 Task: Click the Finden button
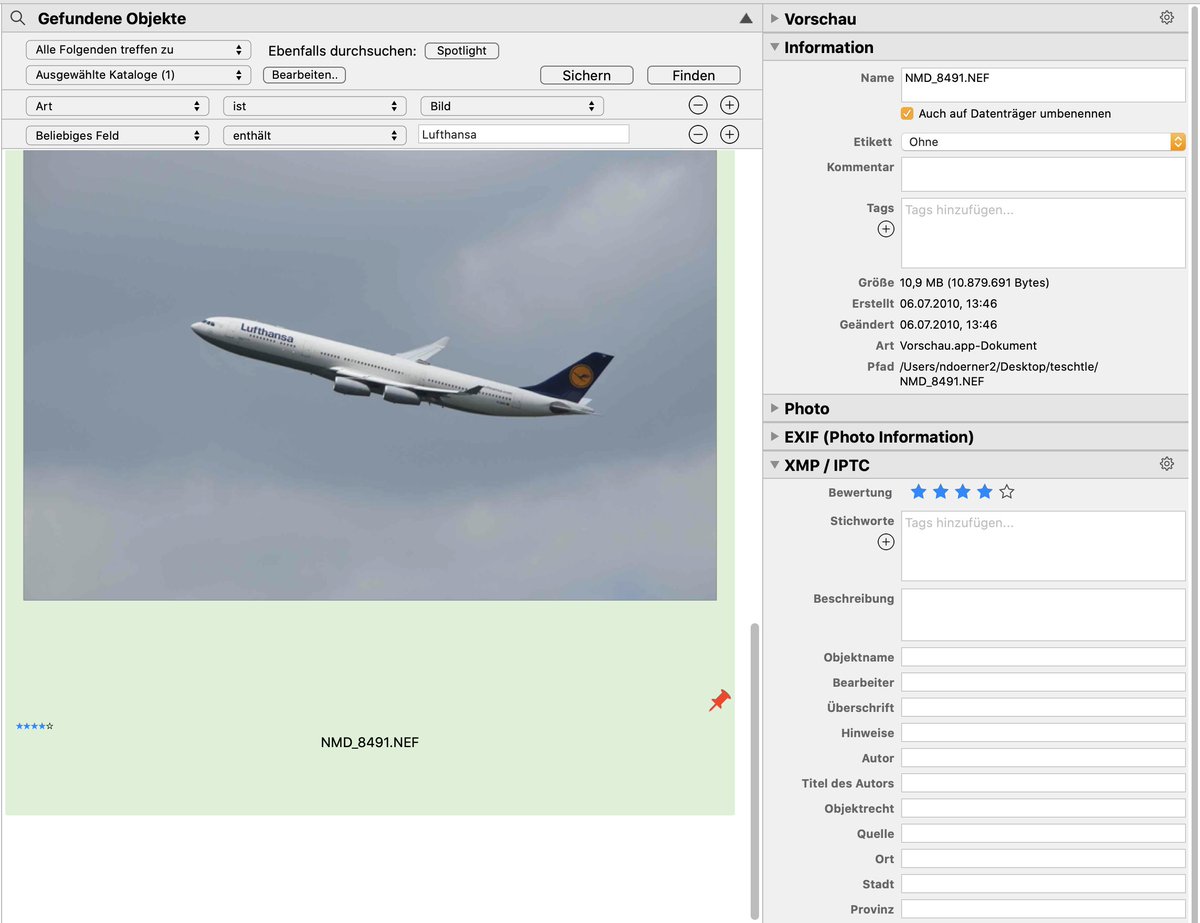point(694,75)
